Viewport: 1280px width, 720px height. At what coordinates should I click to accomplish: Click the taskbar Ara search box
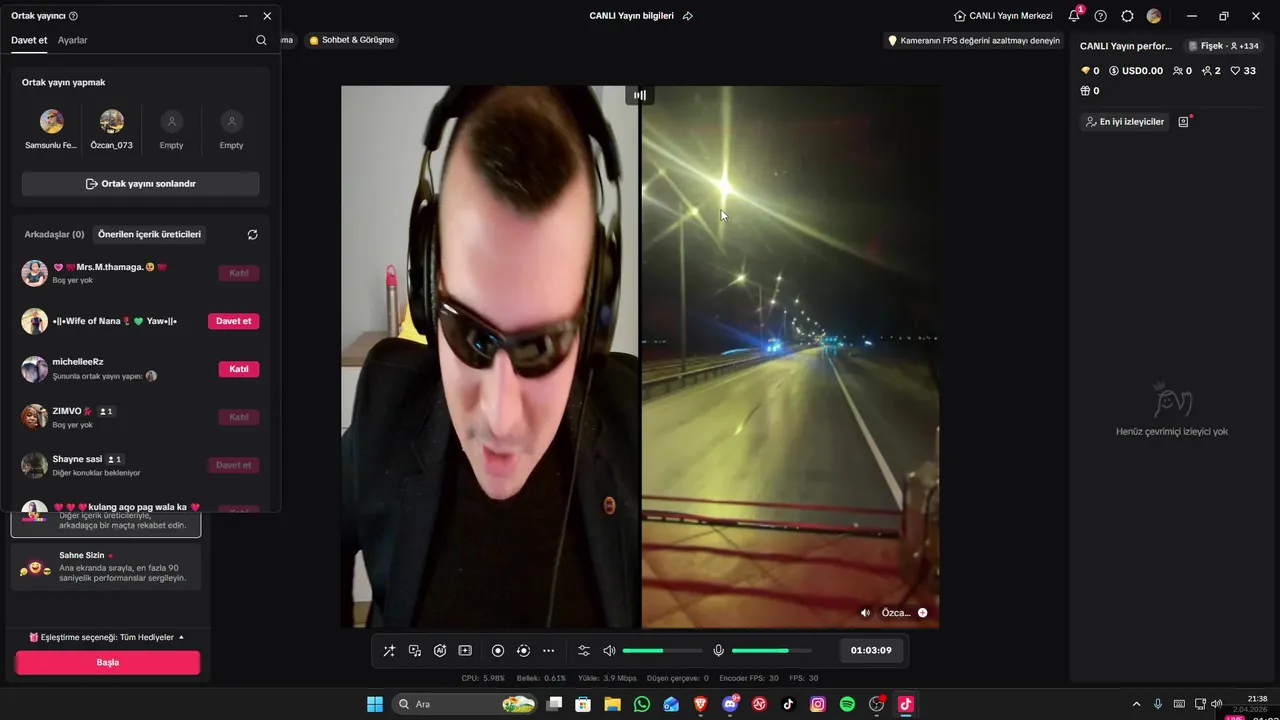[465, 704]
